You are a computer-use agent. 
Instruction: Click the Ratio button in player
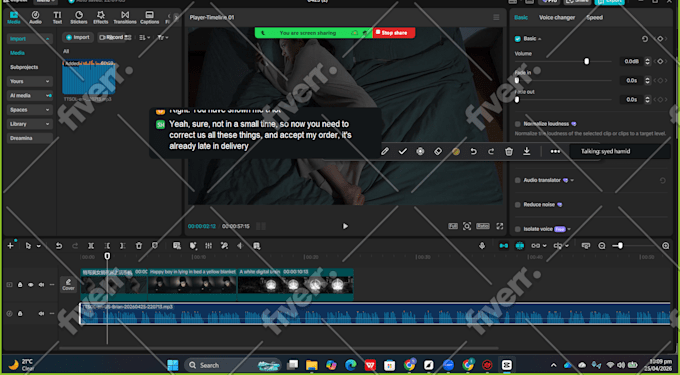tap(483, 226)
